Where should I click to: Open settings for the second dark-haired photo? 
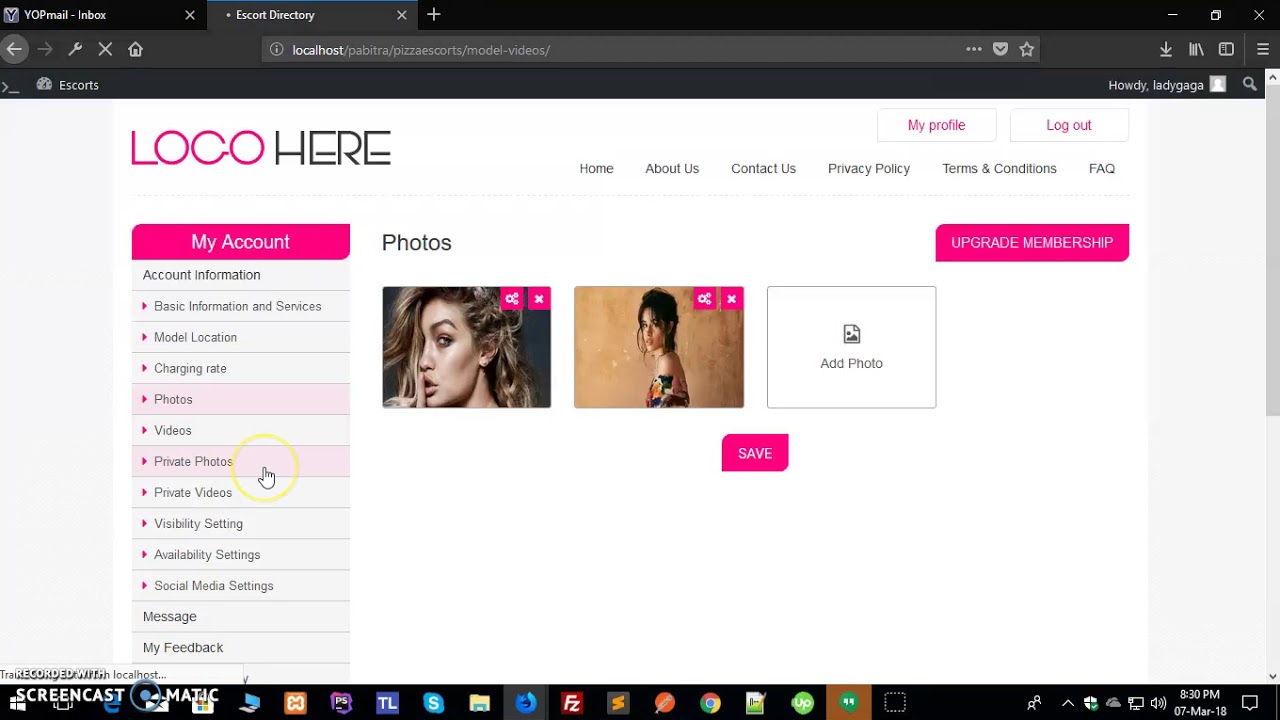pos(705,299)
